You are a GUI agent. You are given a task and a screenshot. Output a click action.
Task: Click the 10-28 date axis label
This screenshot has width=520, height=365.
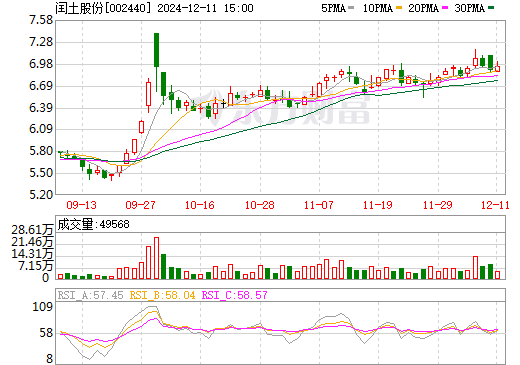[259, 205]
